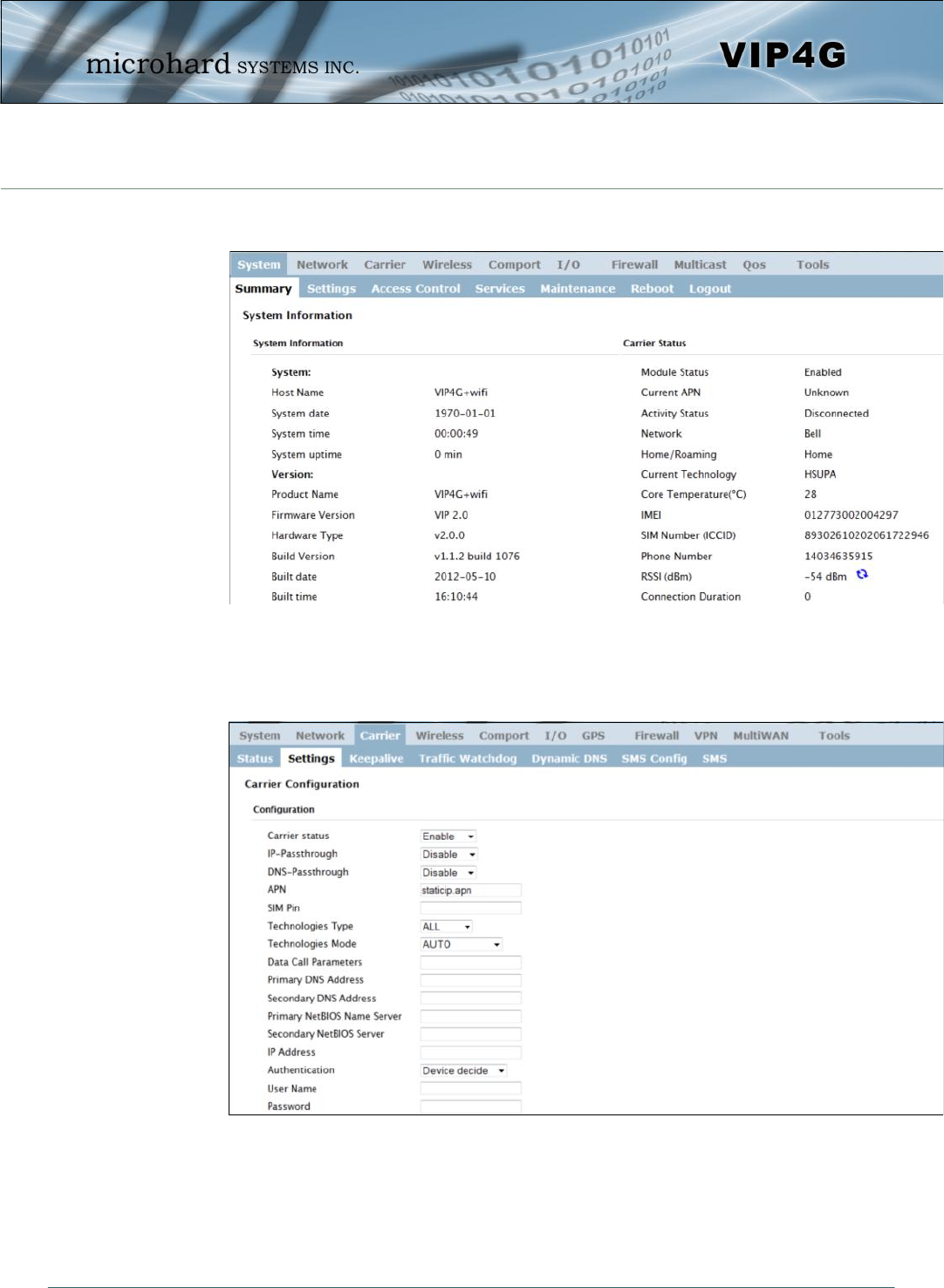Select Traffic Watchdog submenu
Image resolution: width=944 pixels, height=1288 pixels.
click(x=468, y=759)
